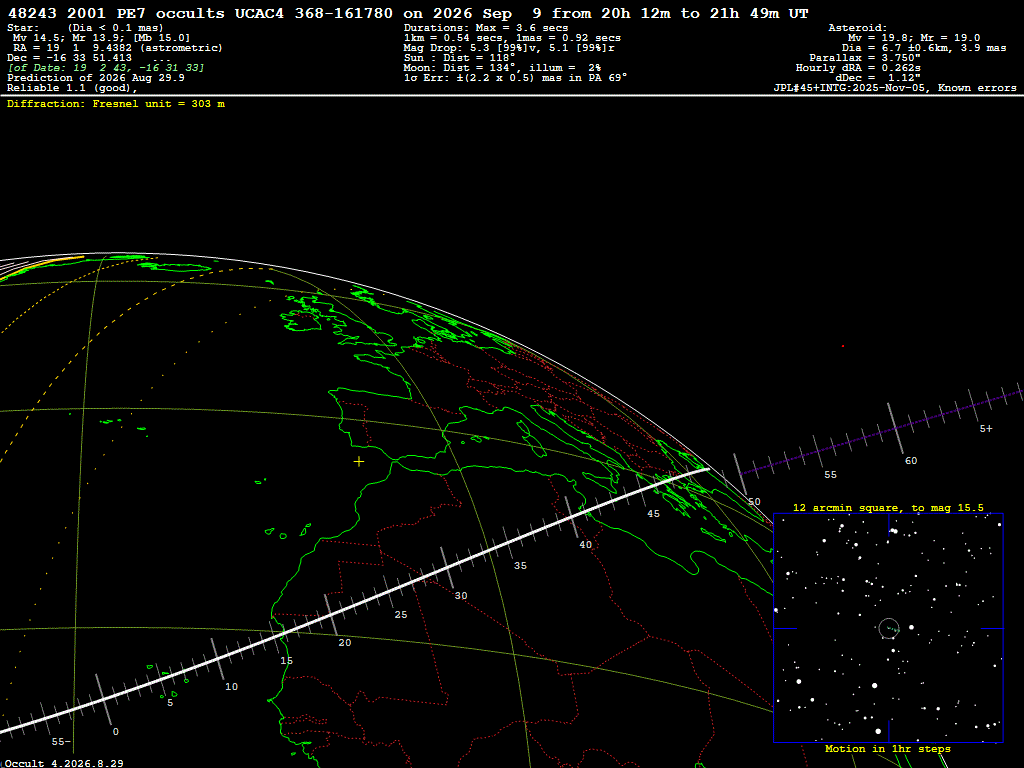Image resolution: width=1024 pixels, height=768 pixels.
Task: Click the event title line for 48243 2001 PE7
Action: 408,13
